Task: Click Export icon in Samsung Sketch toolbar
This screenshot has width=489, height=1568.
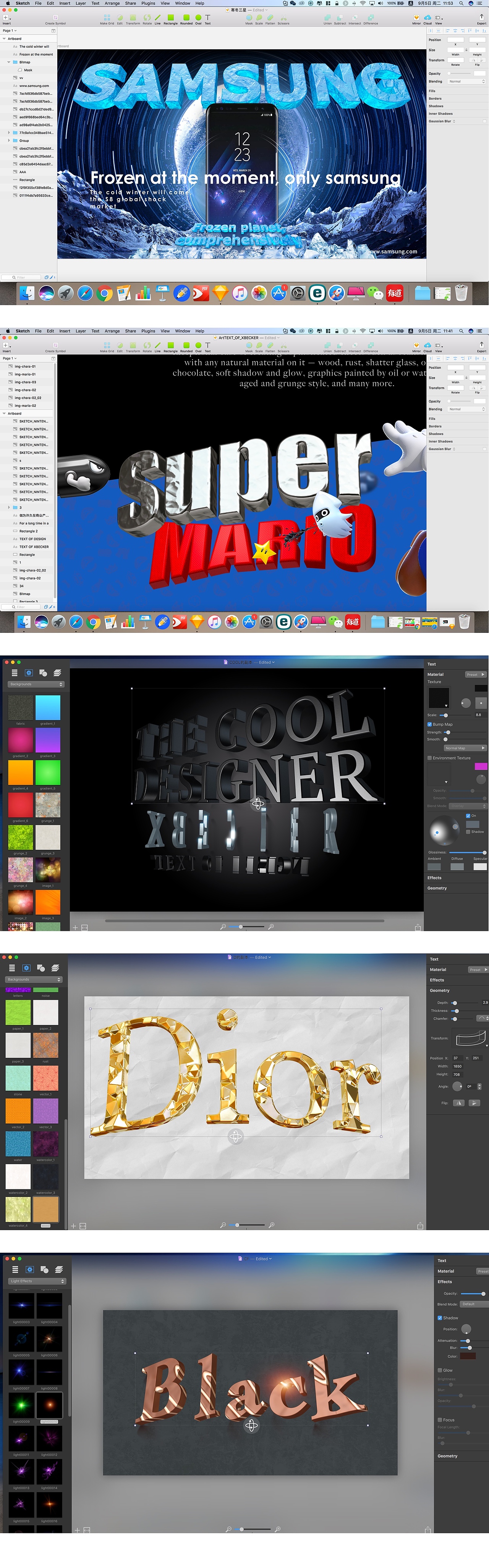Action: 482,17
